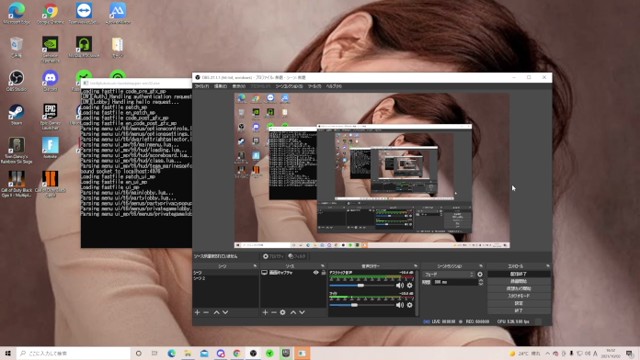
Task: Open the シーンコレクション menu in OBS
Action: [x=289, y=87]
